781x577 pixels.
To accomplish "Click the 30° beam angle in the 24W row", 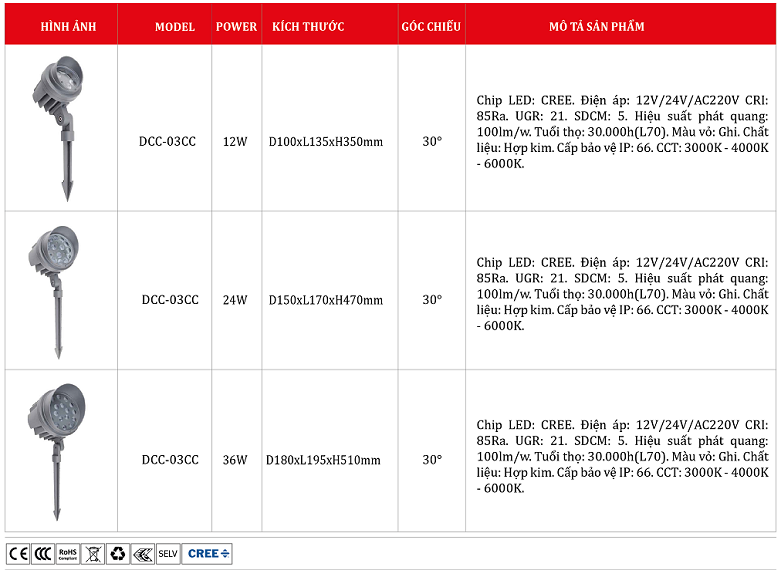I will click(432, 300).
